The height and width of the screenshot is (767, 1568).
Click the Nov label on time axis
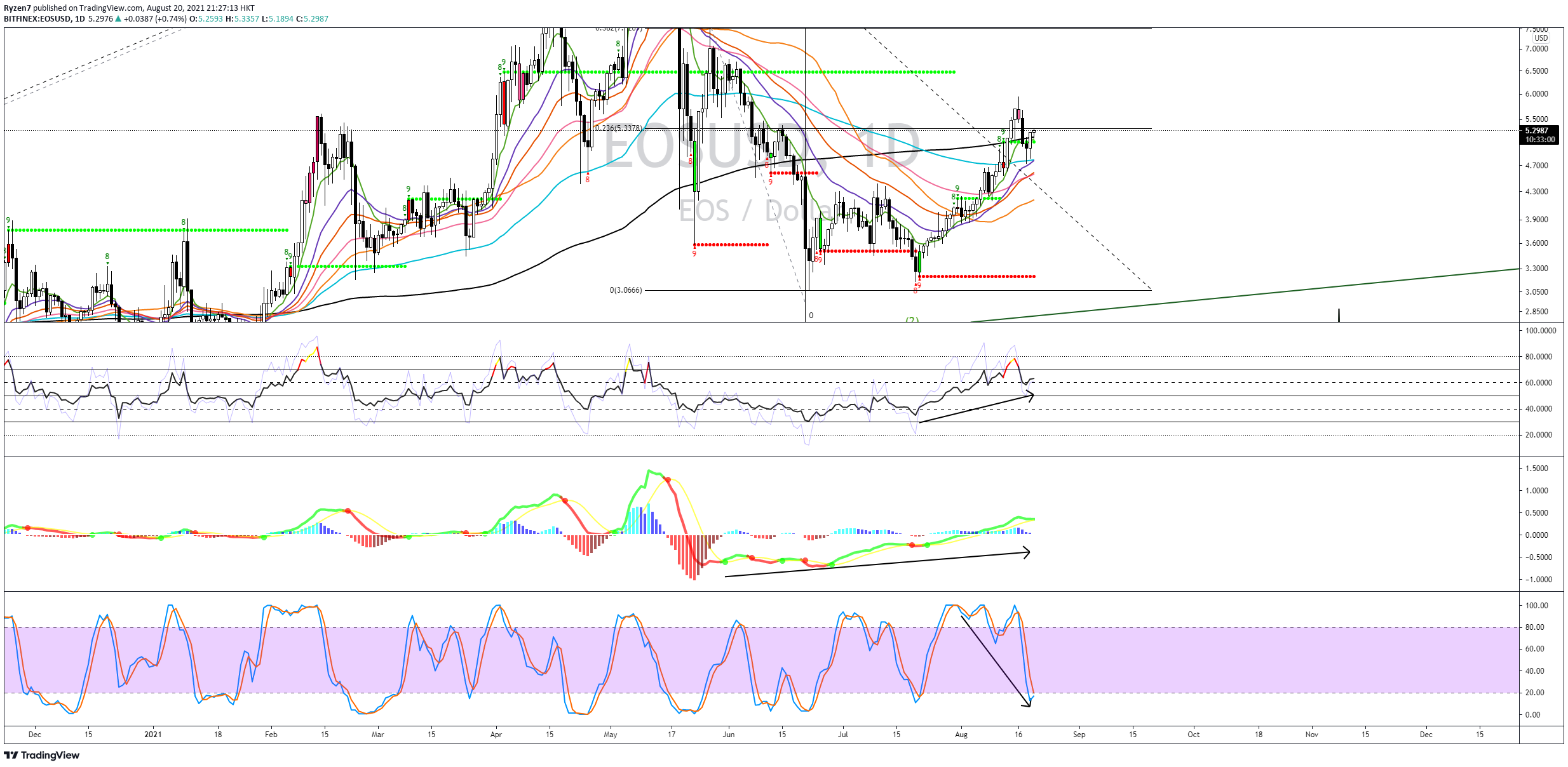tap(1312, 735)
